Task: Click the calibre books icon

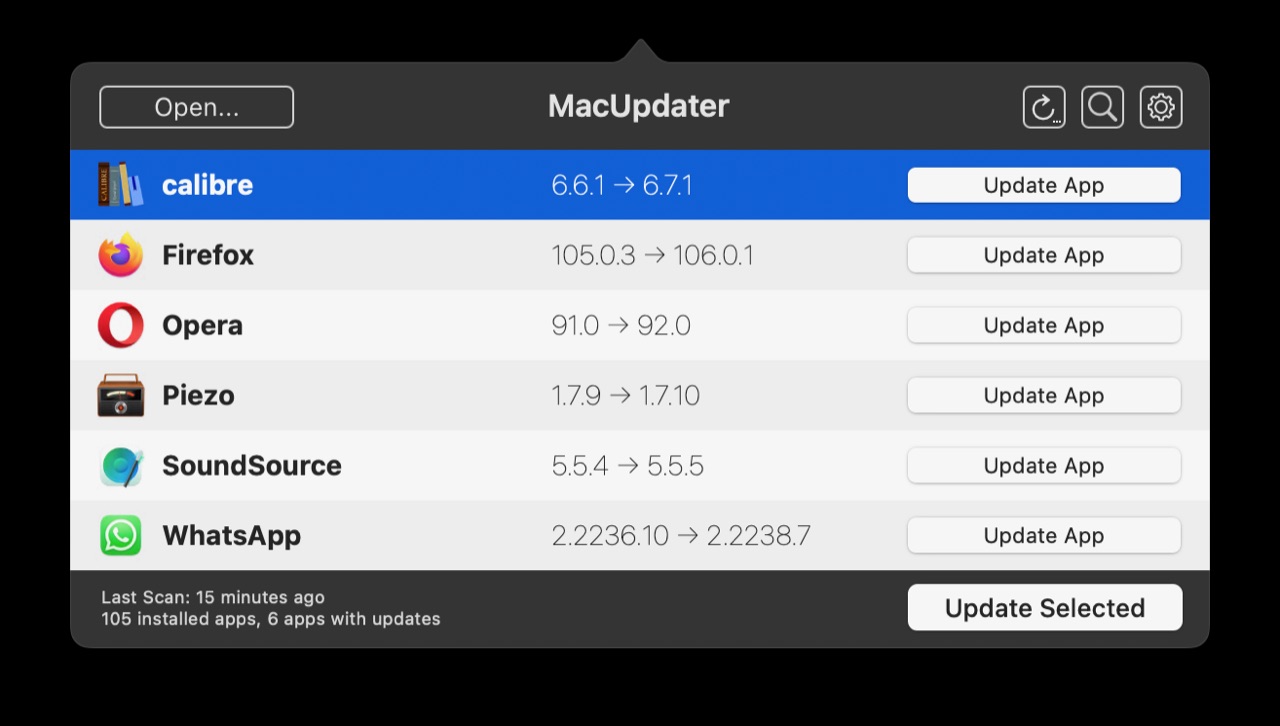Action: click(x=120, y=185)
